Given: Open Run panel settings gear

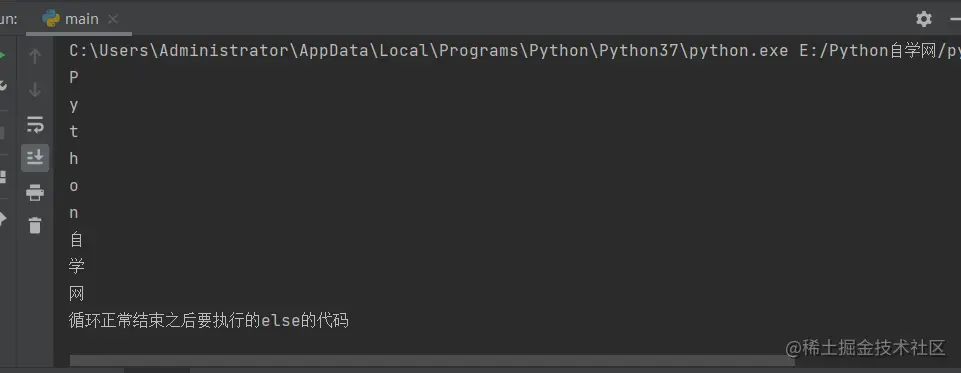Looking at the screenshot, I should (924, 19).
